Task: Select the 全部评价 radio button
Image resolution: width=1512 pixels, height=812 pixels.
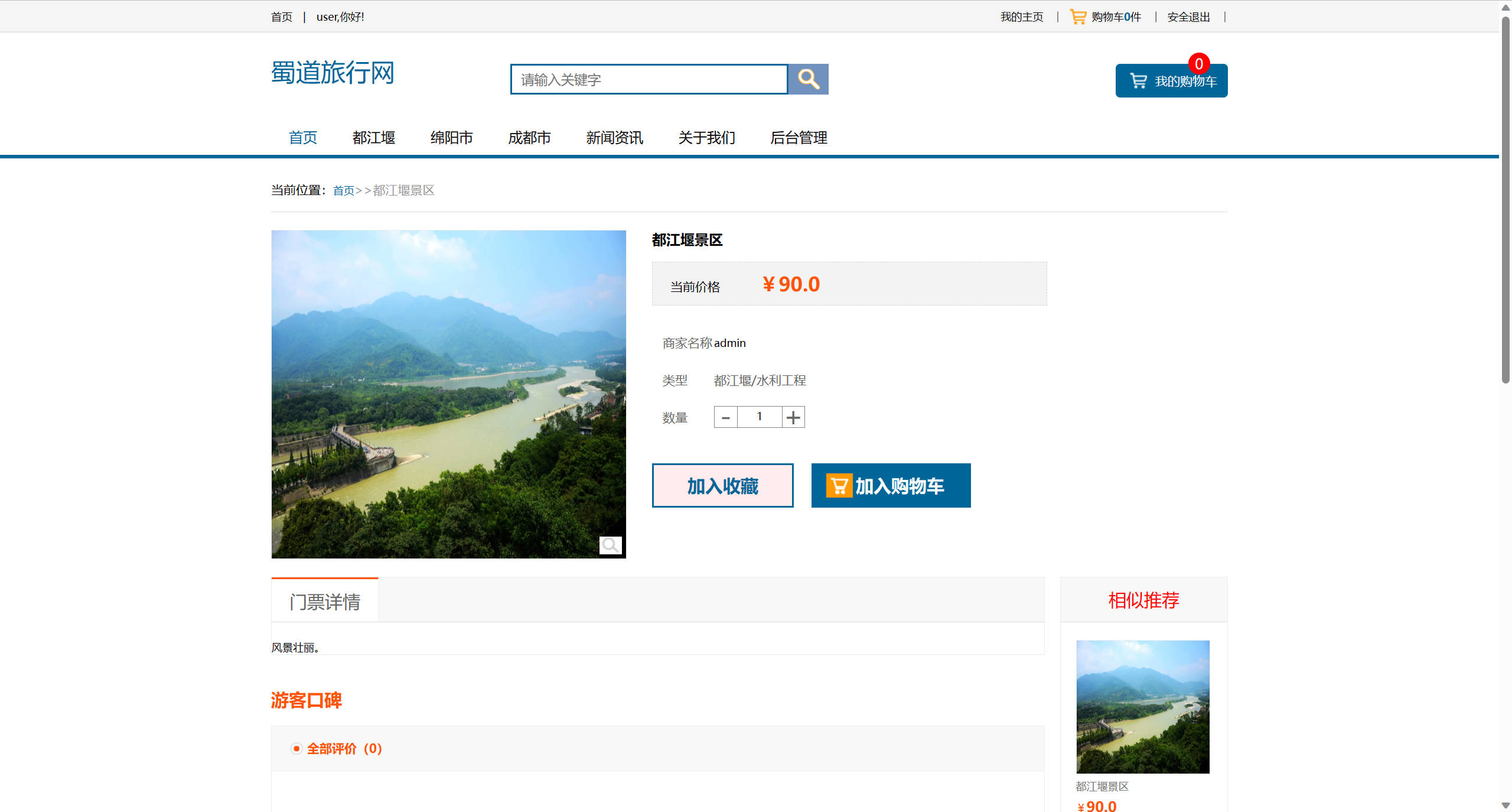Action: tap(296, 748)
